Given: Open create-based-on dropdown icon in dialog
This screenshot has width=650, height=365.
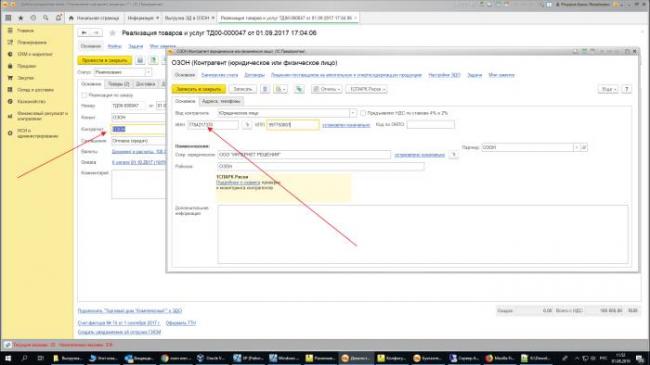Looking at the screenshot, I should click(x=280, y=89).
